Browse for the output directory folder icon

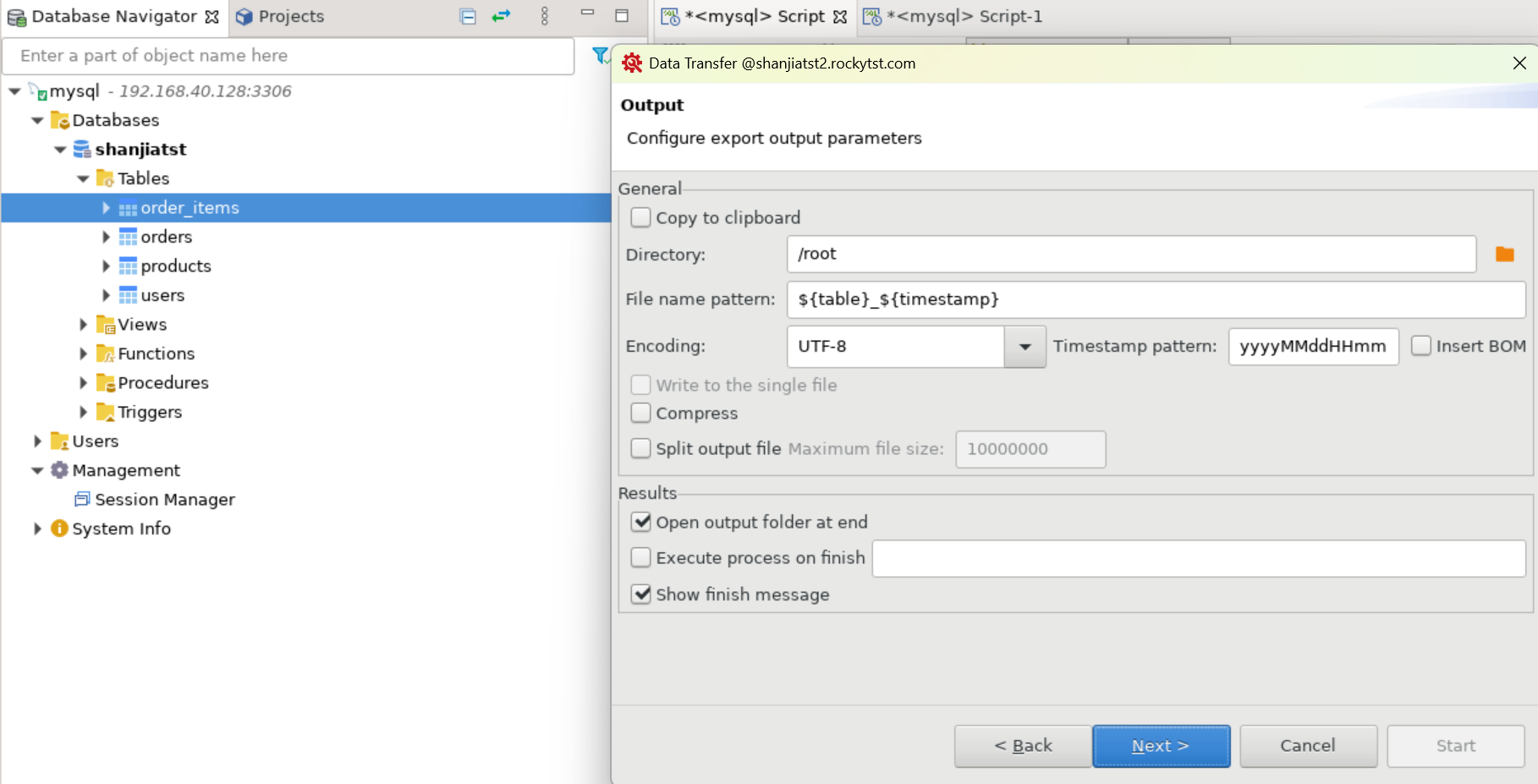pyautogui.click(x=1505, y=255)
